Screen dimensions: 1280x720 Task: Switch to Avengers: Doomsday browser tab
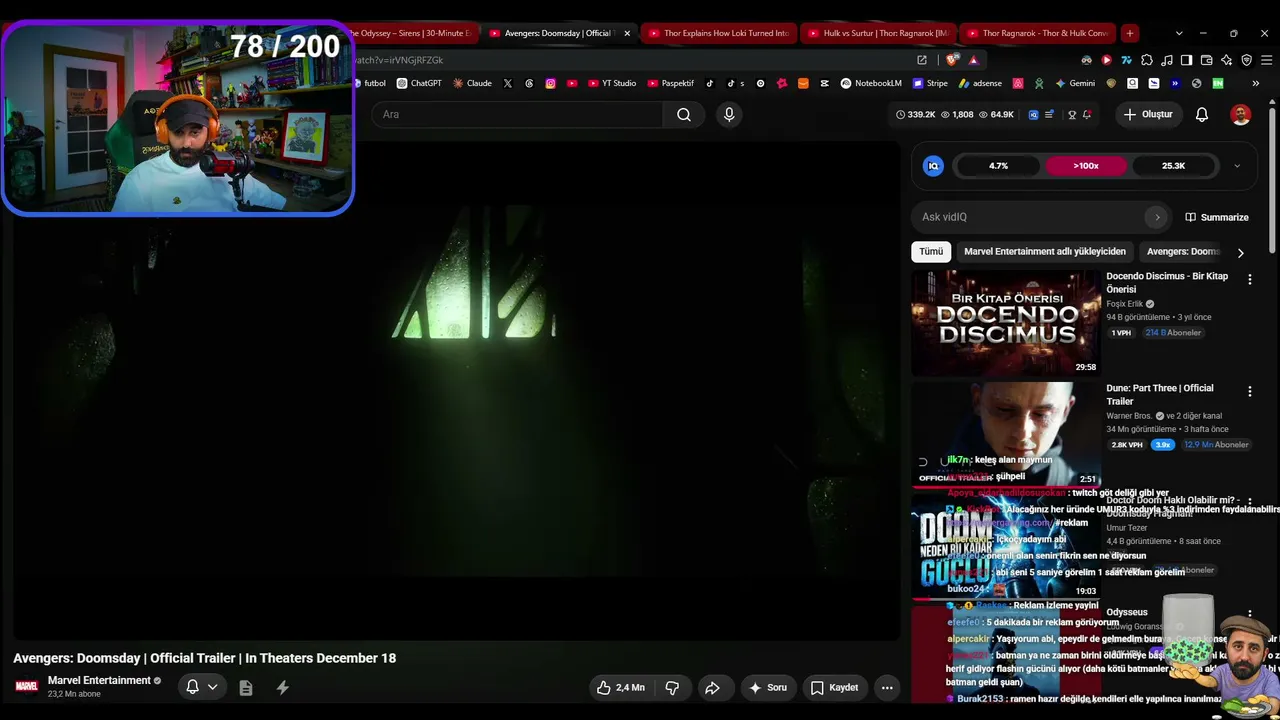[x=557, y=33]
